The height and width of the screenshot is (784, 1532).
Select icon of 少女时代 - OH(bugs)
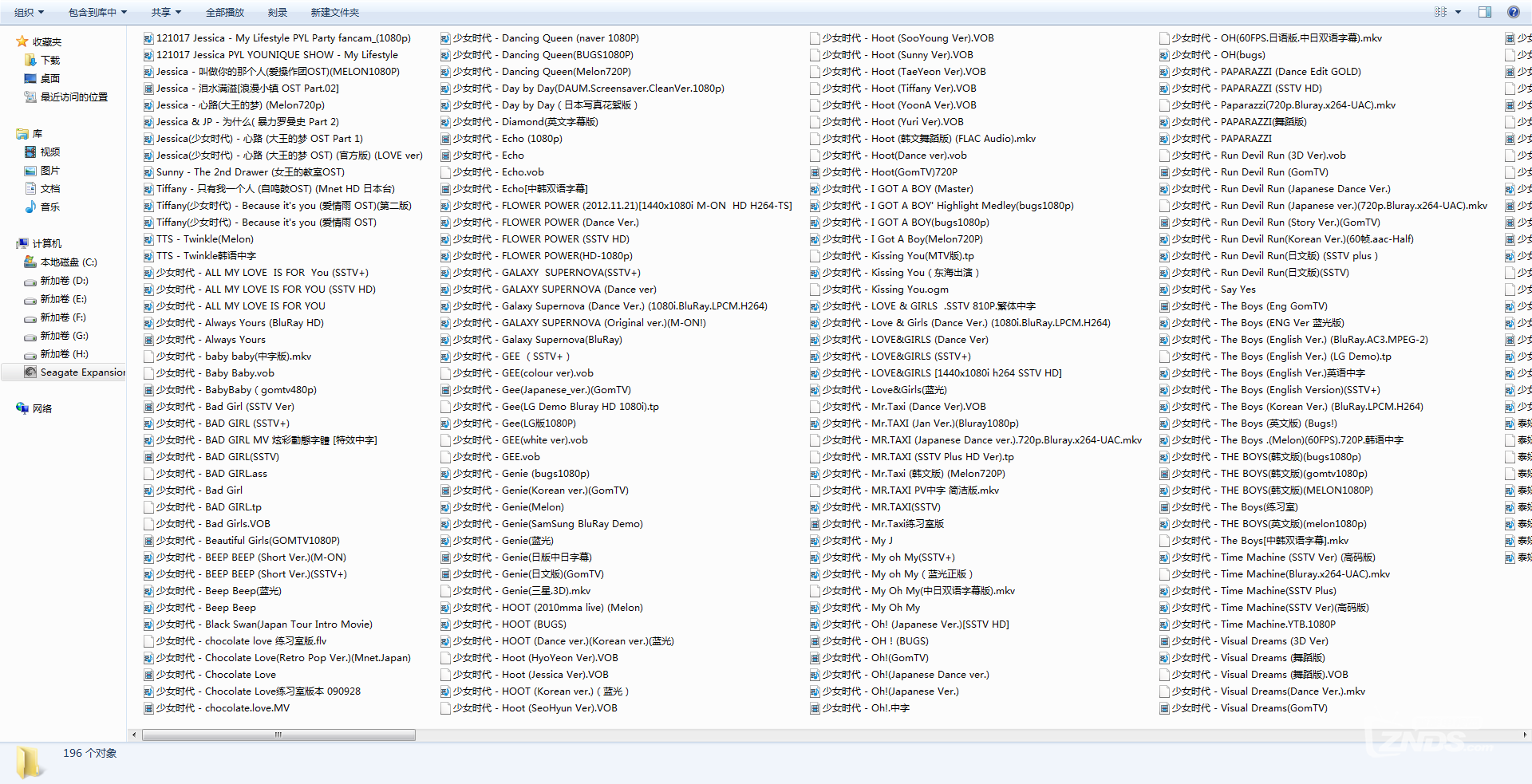(1164, 54)
